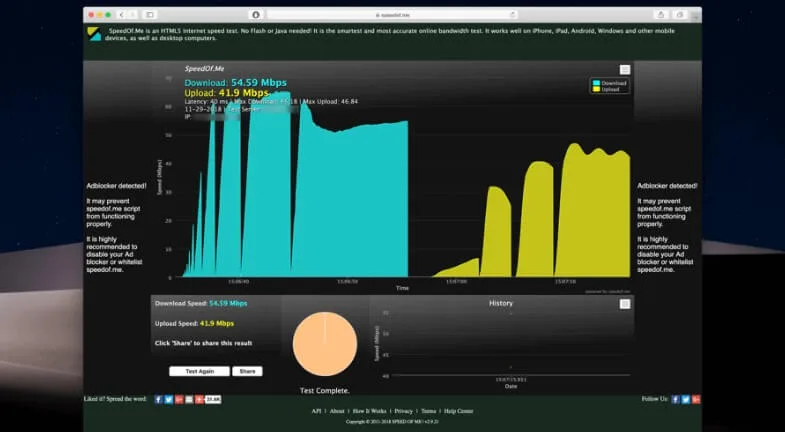Image resolution: width=785 pixels, height=432 pixels.
Task: Select the Latency and Max Download line
Action: coord(271,102)
